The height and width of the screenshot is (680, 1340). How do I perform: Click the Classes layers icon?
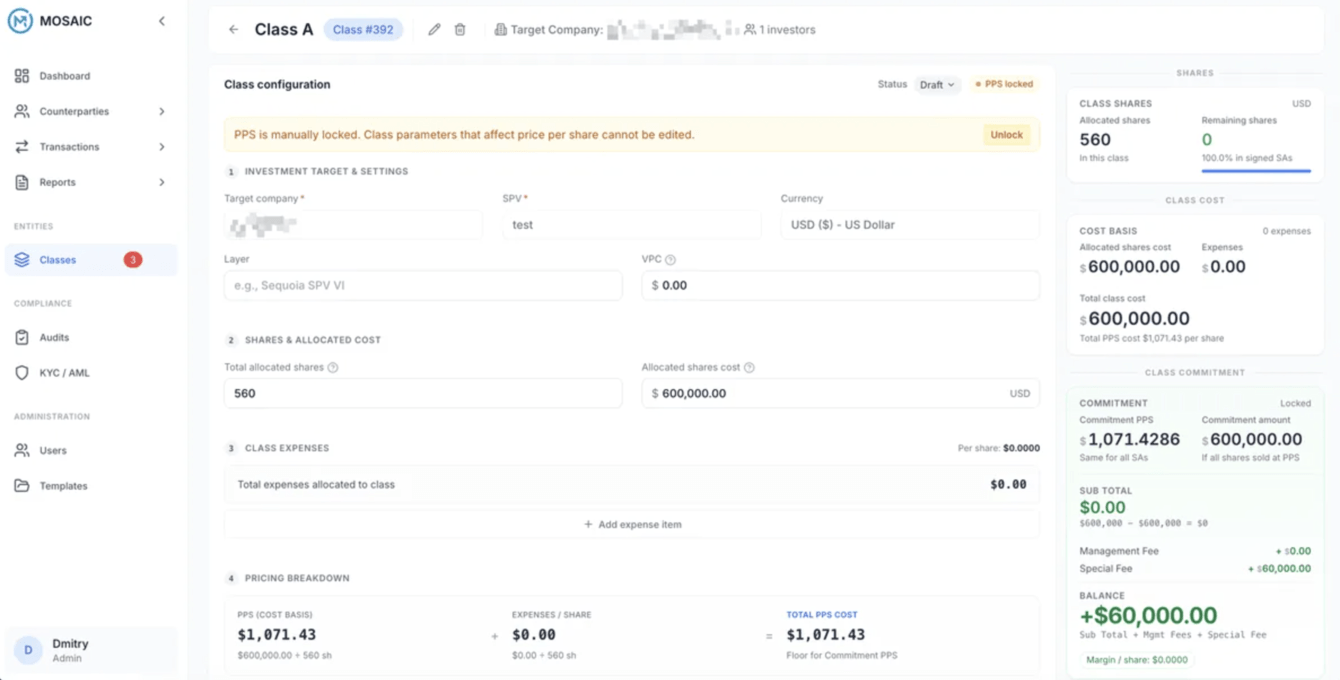(x=22, y=260)
